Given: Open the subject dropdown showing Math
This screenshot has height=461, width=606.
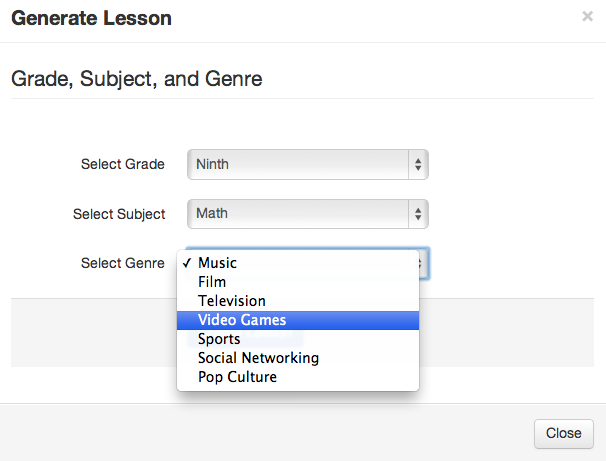Looking at the screenshot, I should click(x=300, y=214).
